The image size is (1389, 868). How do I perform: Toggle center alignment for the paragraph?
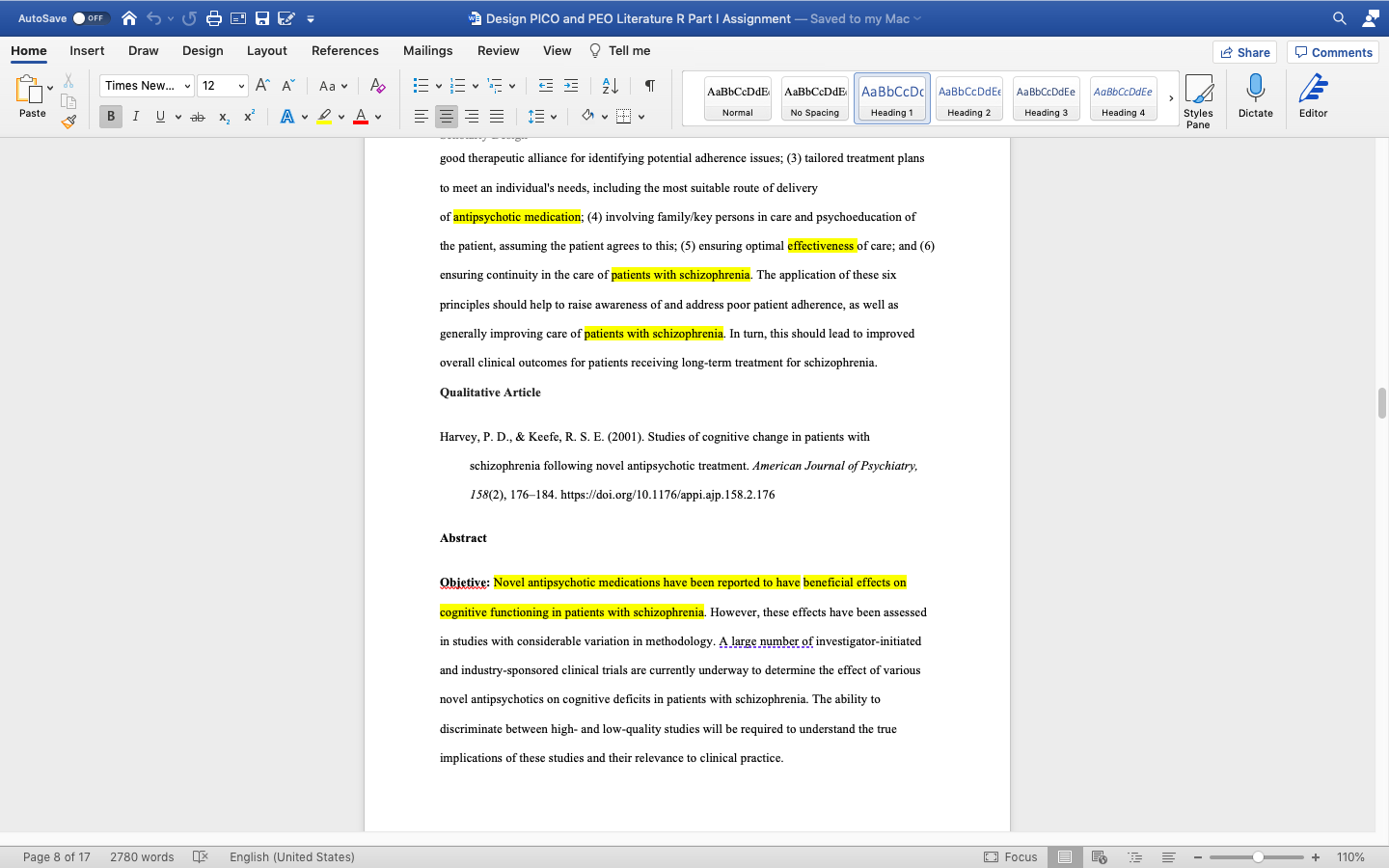point(446,116)
